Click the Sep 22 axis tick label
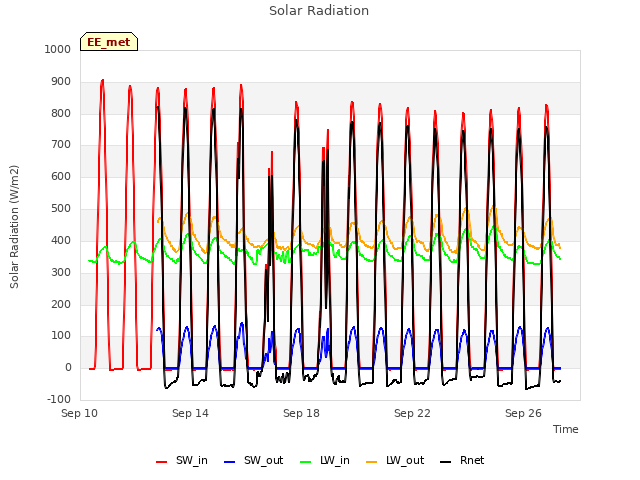 pyautogui.click(x=412, y=413)
